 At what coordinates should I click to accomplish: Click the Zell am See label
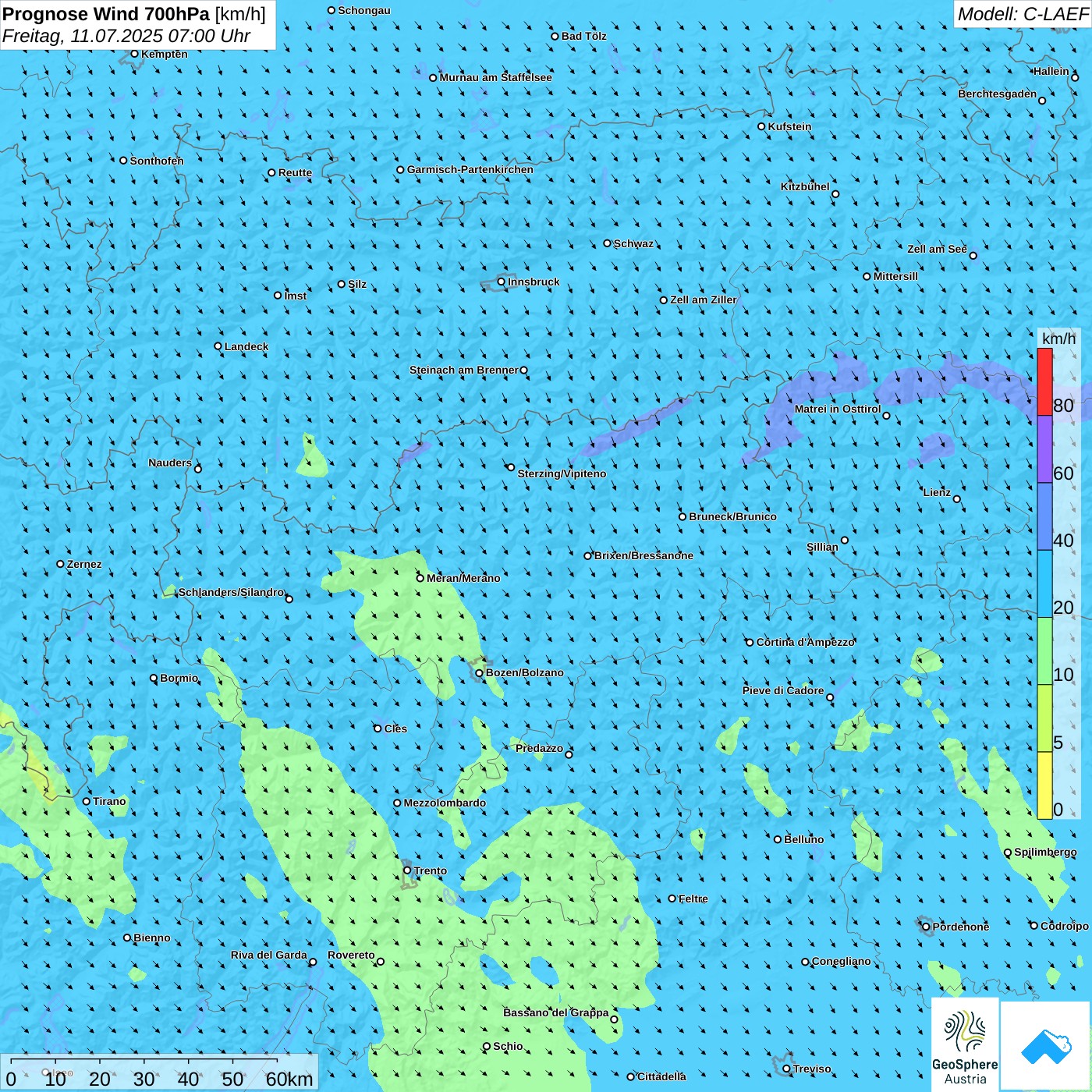[x=937, y=249]
